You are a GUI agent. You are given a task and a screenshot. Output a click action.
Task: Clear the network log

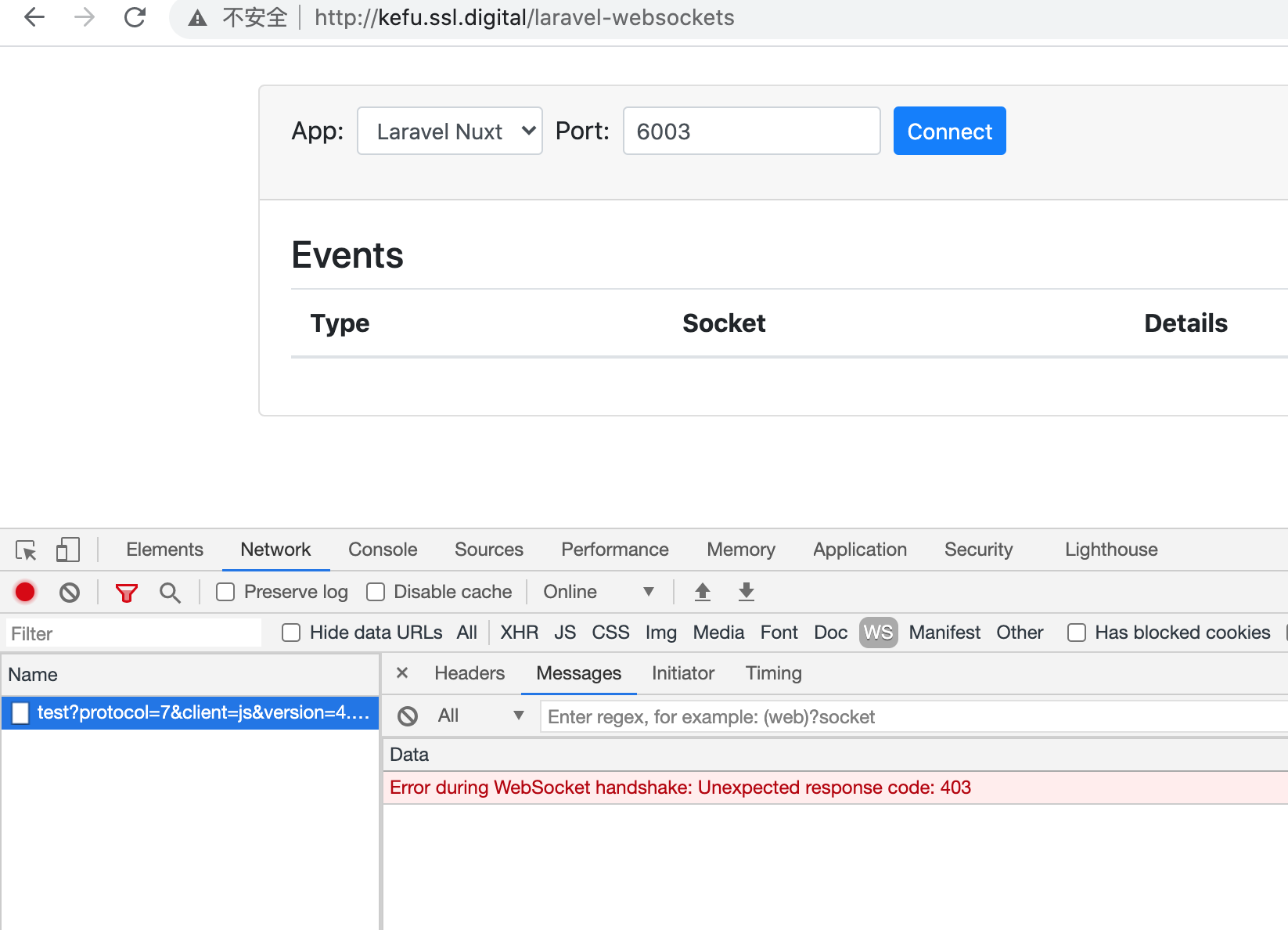click(70, 592)
